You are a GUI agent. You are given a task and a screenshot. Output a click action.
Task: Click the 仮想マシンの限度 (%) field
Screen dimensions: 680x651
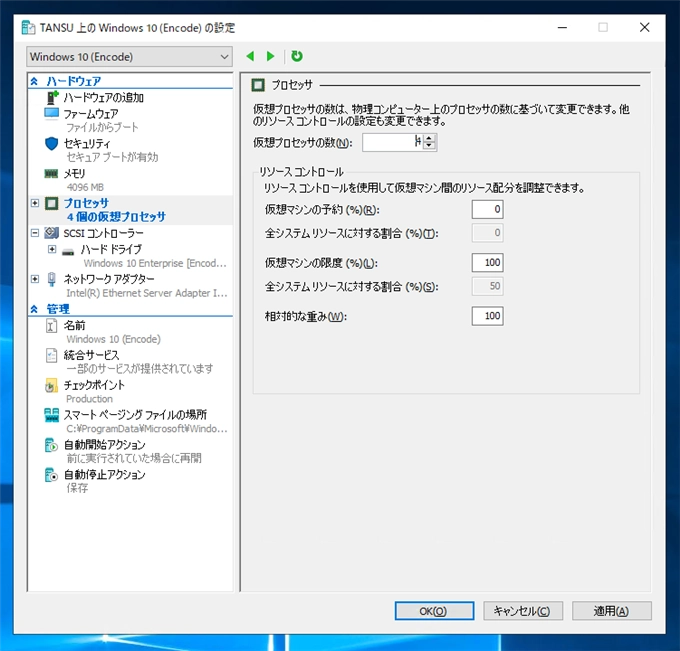pos(487,262)
